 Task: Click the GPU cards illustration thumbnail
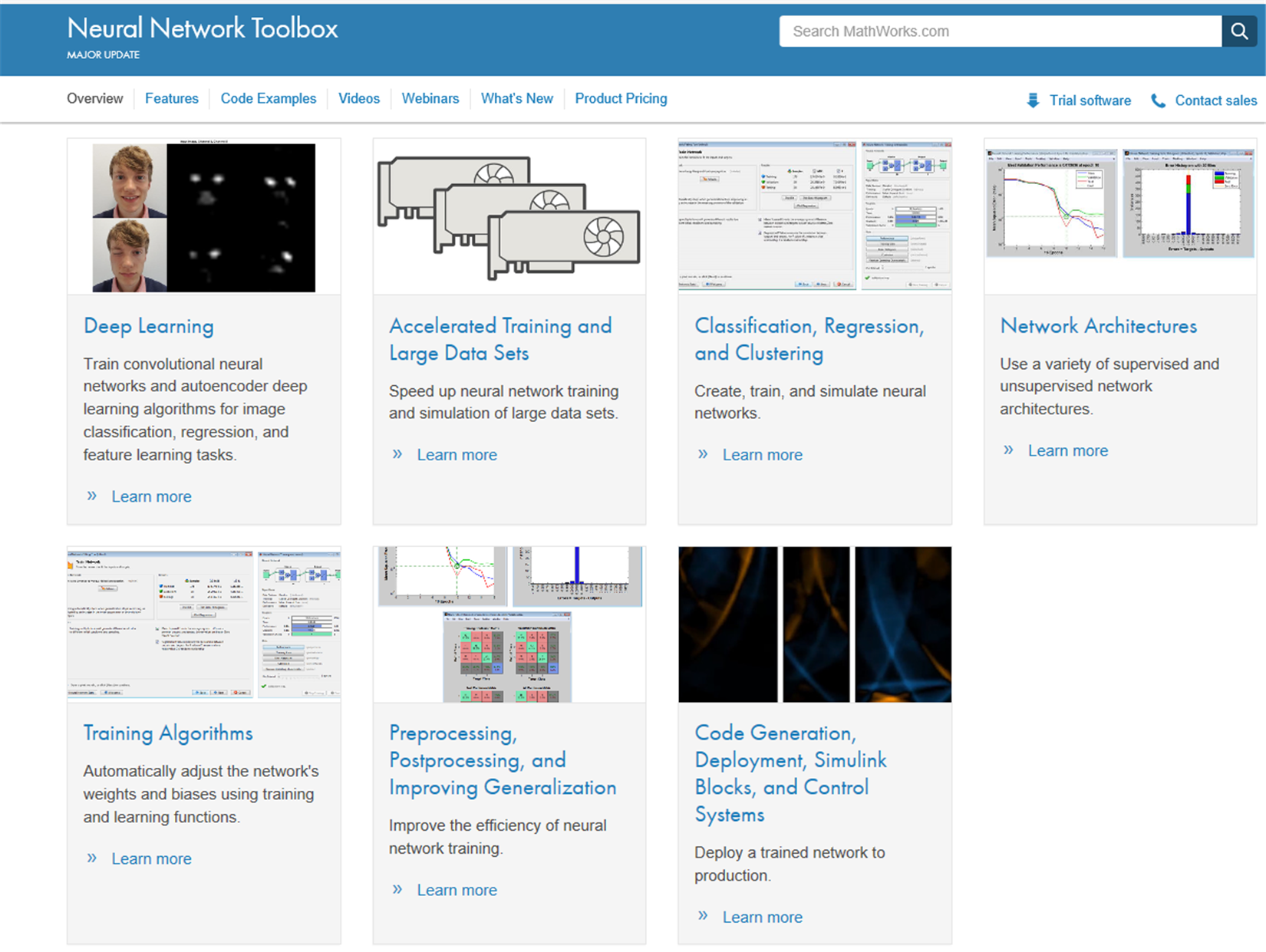509,217
